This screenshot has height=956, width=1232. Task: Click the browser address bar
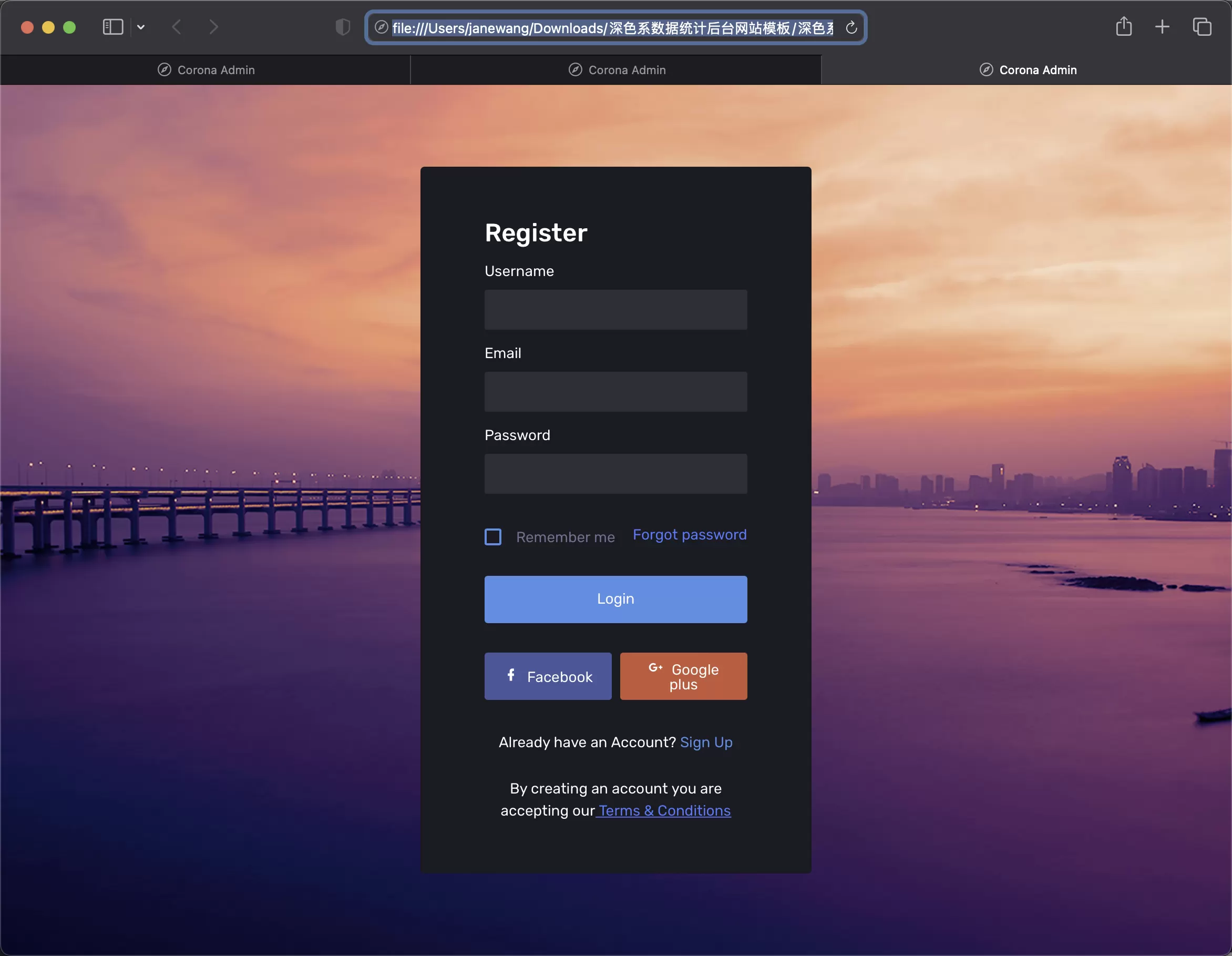coord(616,27)
